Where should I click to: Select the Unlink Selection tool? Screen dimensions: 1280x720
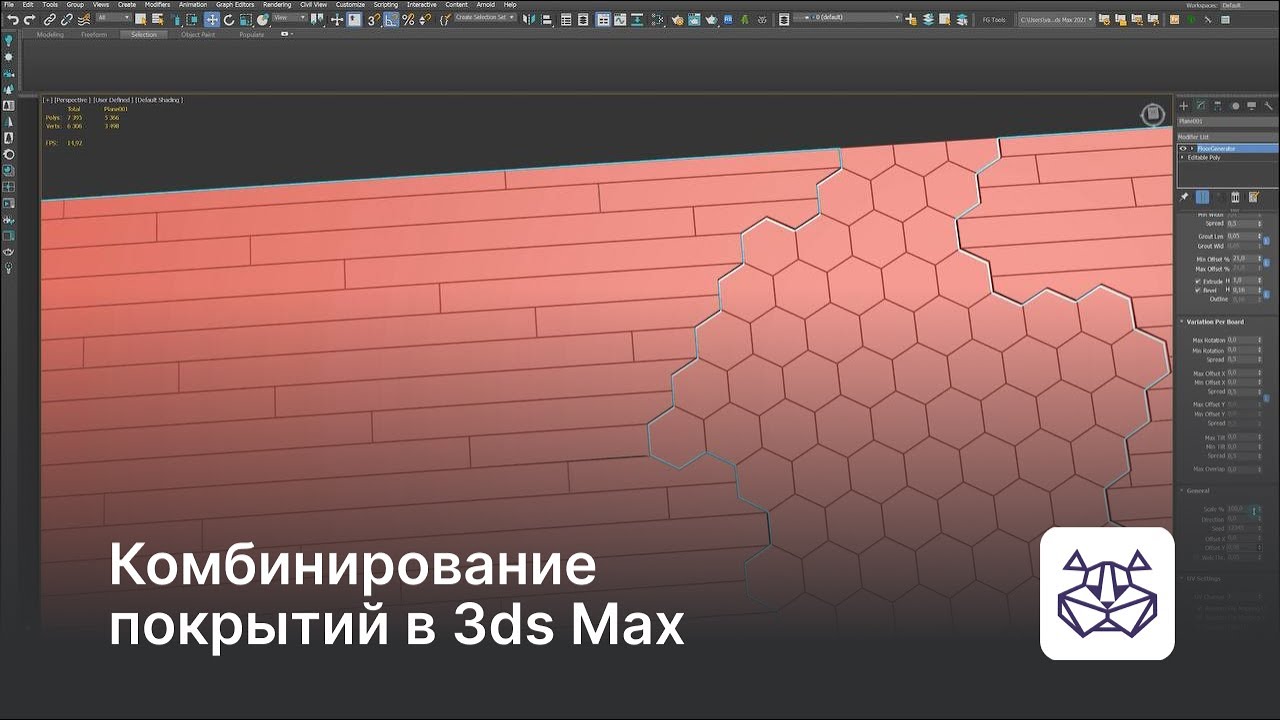[67, 20]
